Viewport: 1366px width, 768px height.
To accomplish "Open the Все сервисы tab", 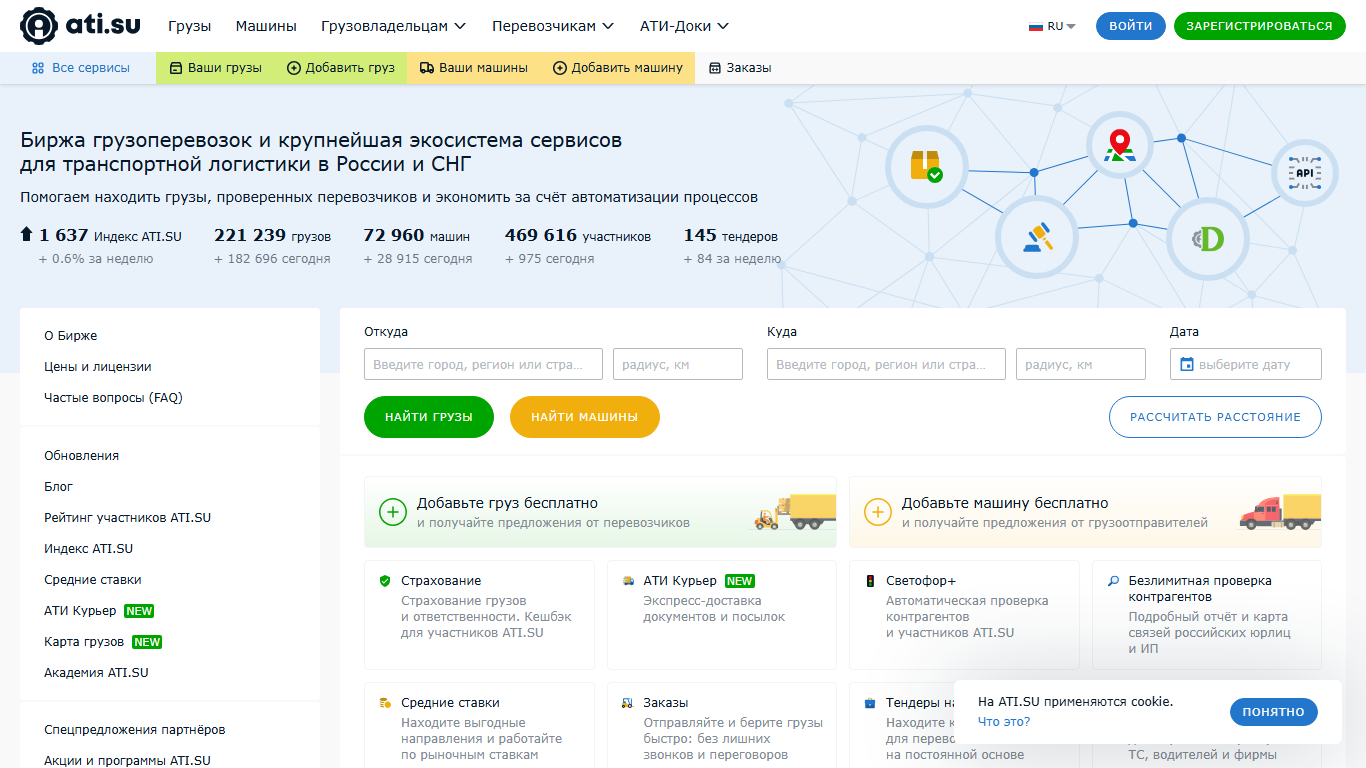I will (x=80, y=68).
